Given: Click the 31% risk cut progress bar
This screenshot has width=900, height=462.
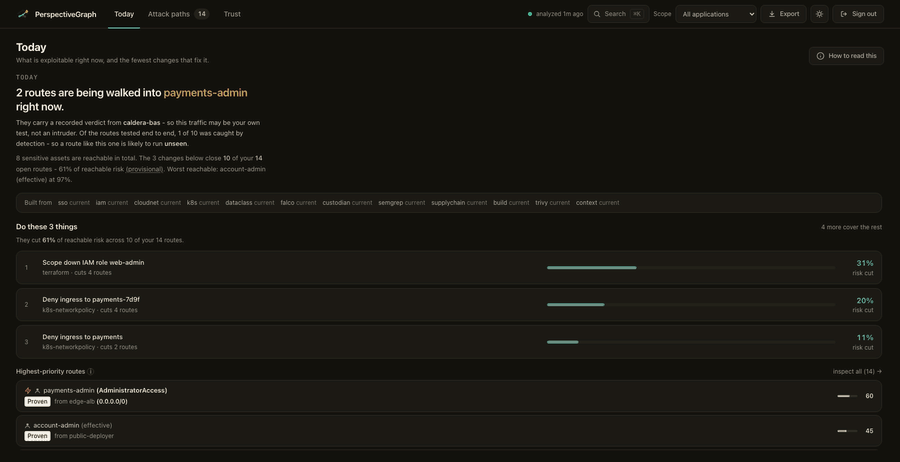Looking at the screenshot, I should pos(691,267).
